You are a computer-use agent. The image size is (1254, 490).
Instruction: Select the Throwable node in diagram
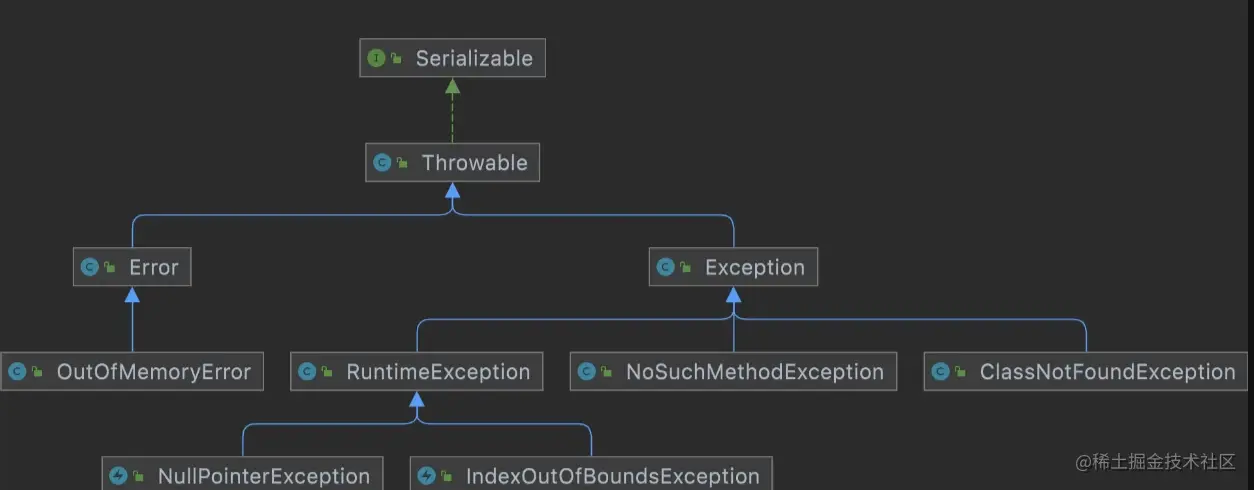click(x=474, y=163)
